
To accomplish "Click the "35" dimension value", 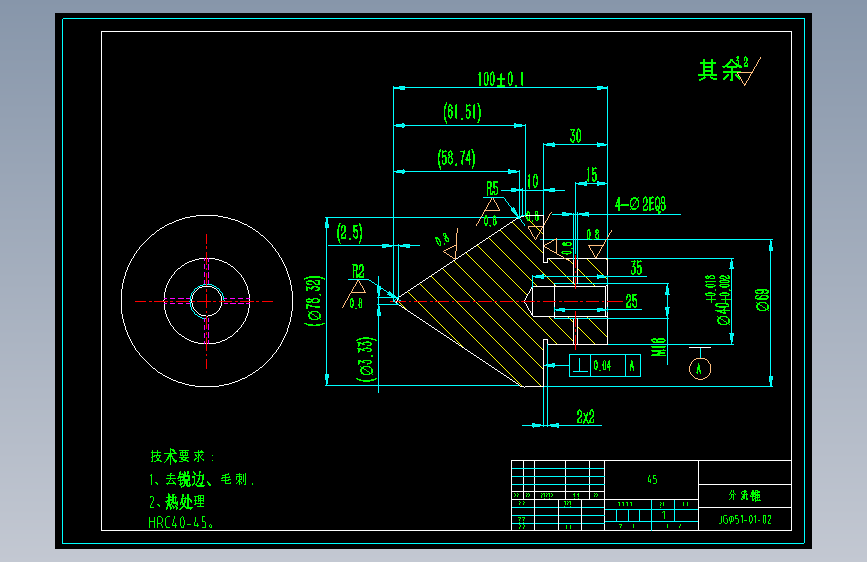I will [636, 268].
